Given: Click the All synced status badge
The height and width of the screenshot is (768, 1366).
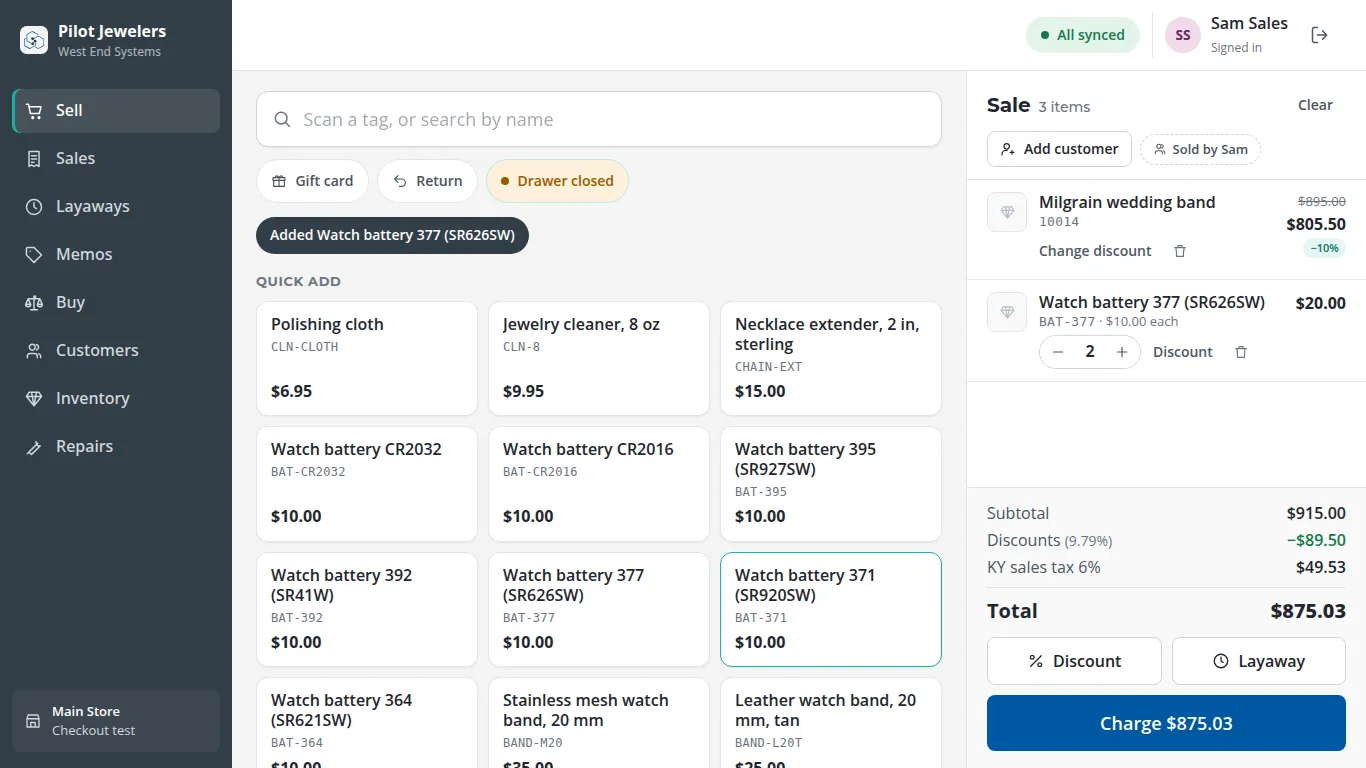Looking at the screenshot, I should [x=1082, y=35].
